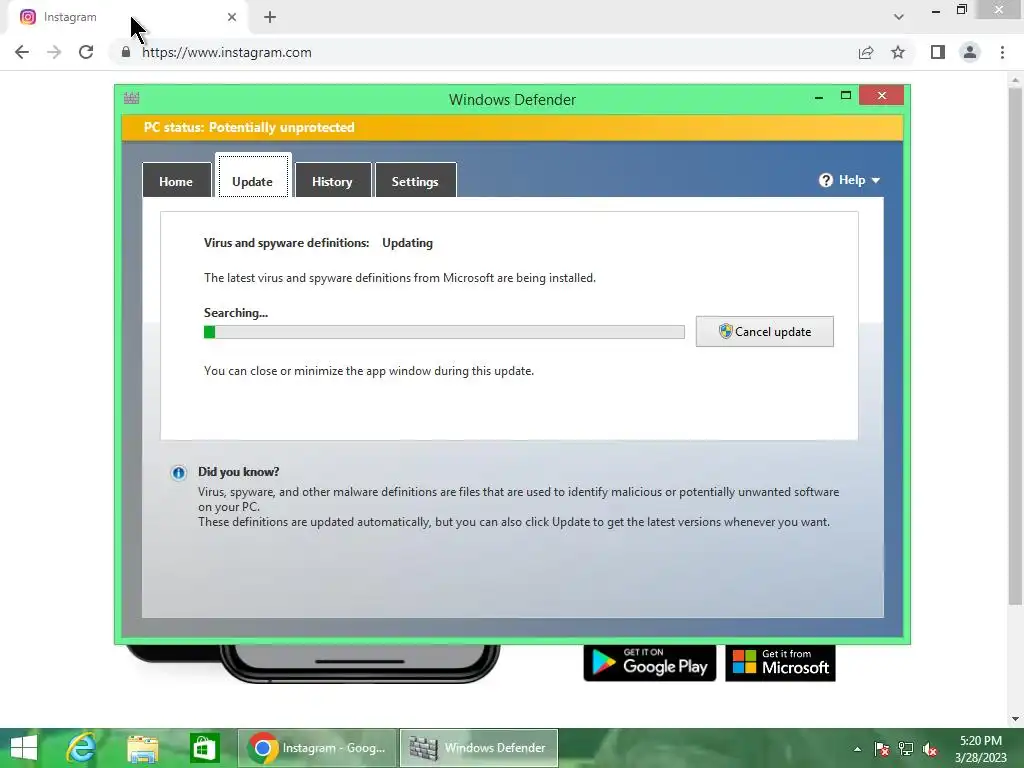Bookmark this page with the star

[898, 52]
